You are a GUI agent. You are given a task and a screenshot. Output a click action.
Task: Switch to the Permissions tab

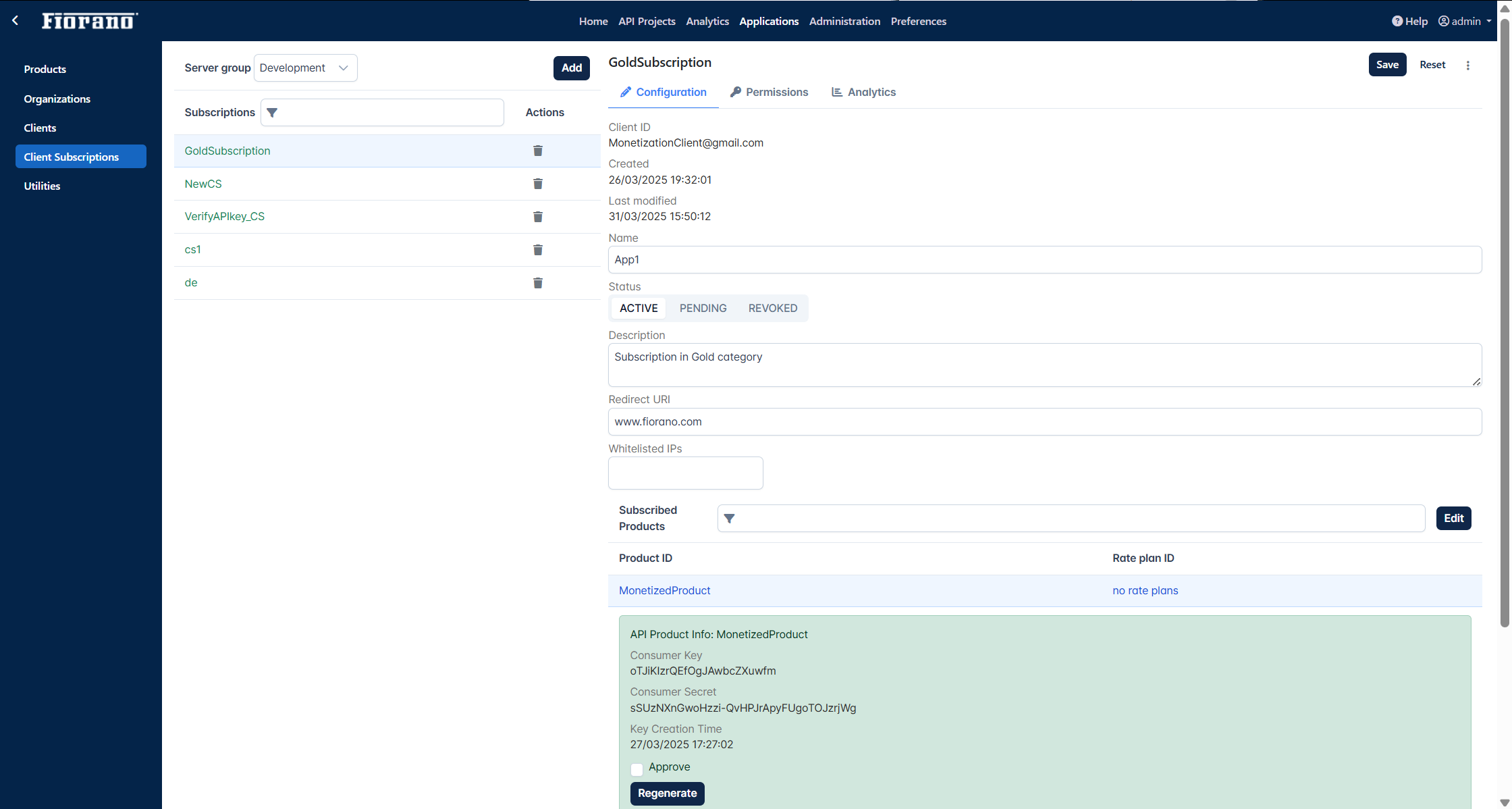click(x=769, y=93)
